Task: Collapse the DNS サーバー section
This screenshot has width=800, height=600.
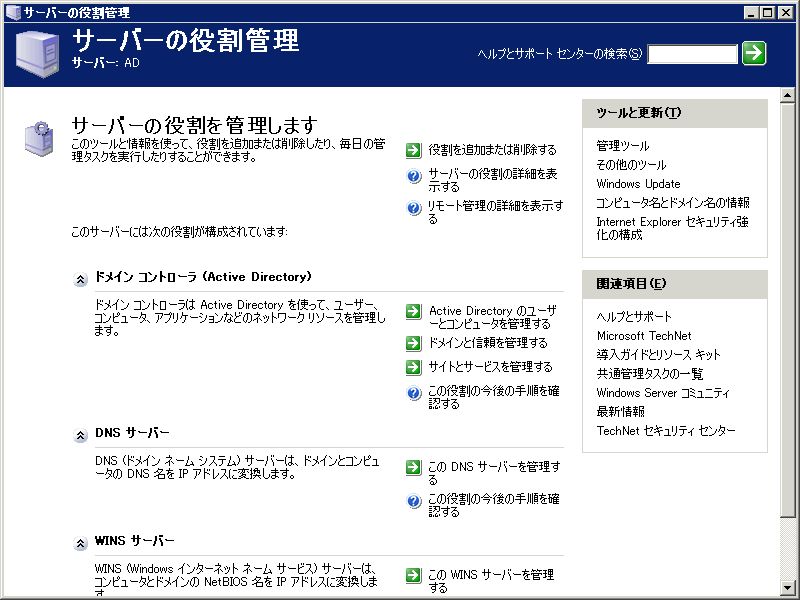Action: (80, 436)
